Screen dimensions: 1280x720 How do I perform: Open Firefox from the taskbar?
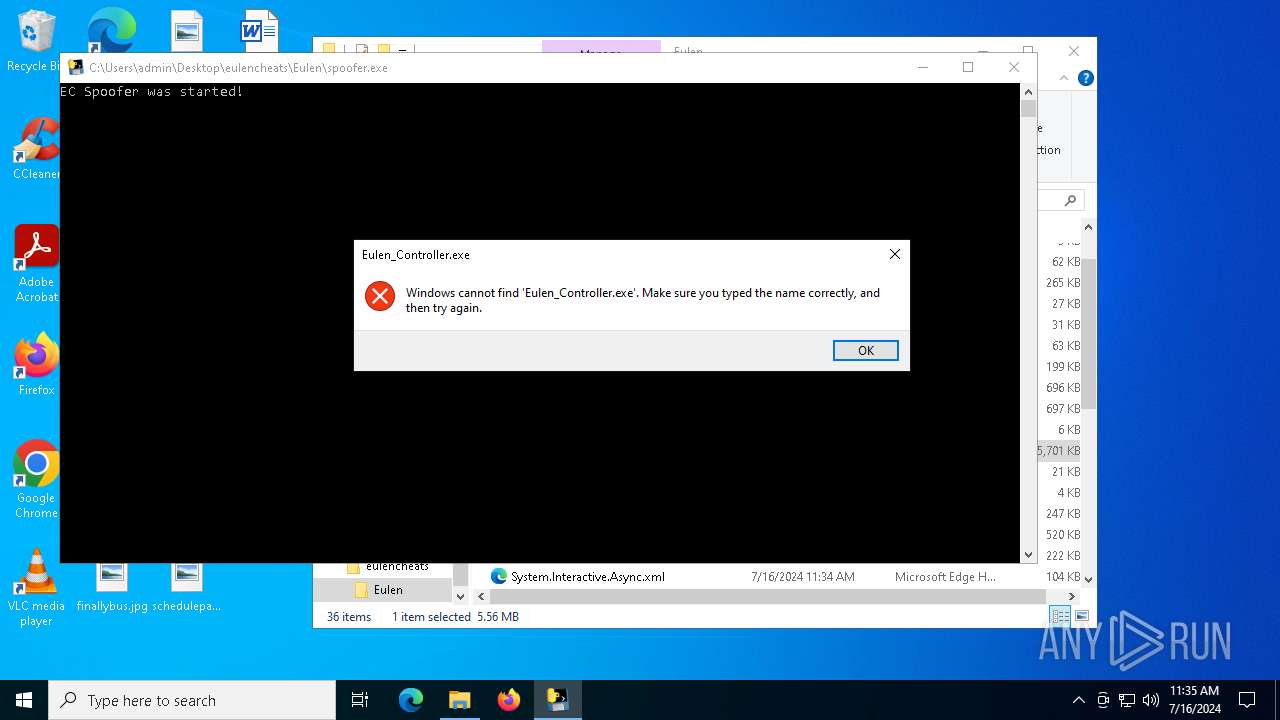(x=508, y=700)
